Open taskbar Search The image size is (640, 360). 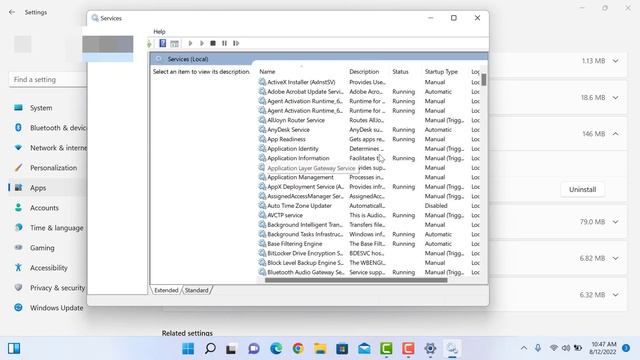[210, 349]
